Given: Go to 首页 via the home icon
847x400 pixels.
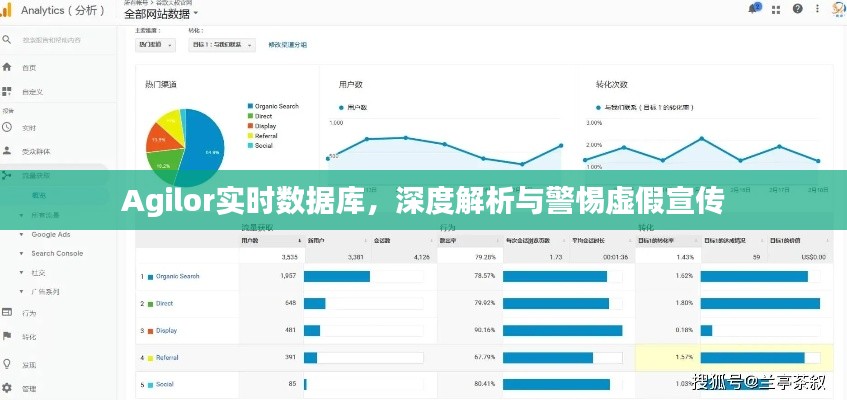Looking at the screenshot, I should (x=6, y=67).
